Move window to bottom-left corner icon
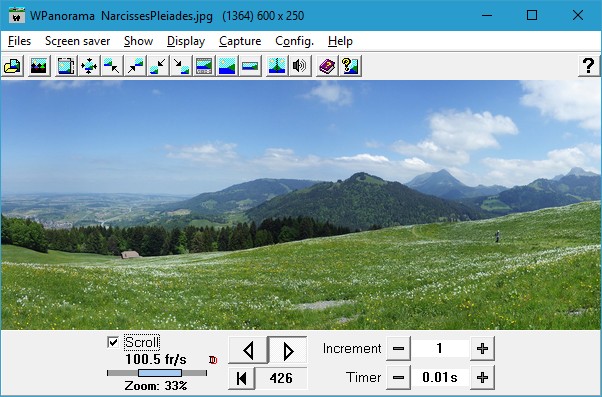 [x=158, y=66]
